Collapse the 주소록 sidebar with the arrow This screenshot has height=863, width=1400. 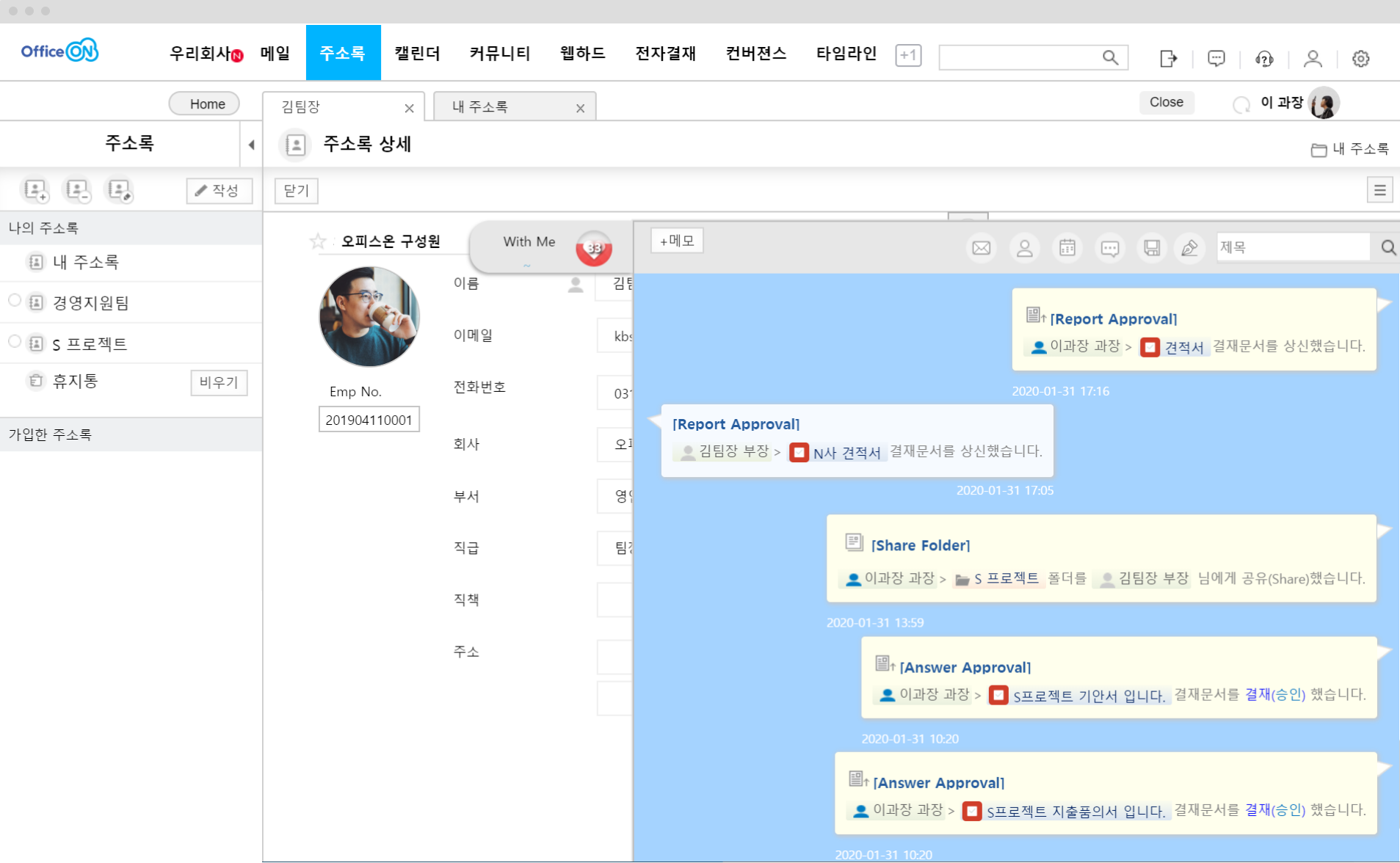click(x=251, y=145)
